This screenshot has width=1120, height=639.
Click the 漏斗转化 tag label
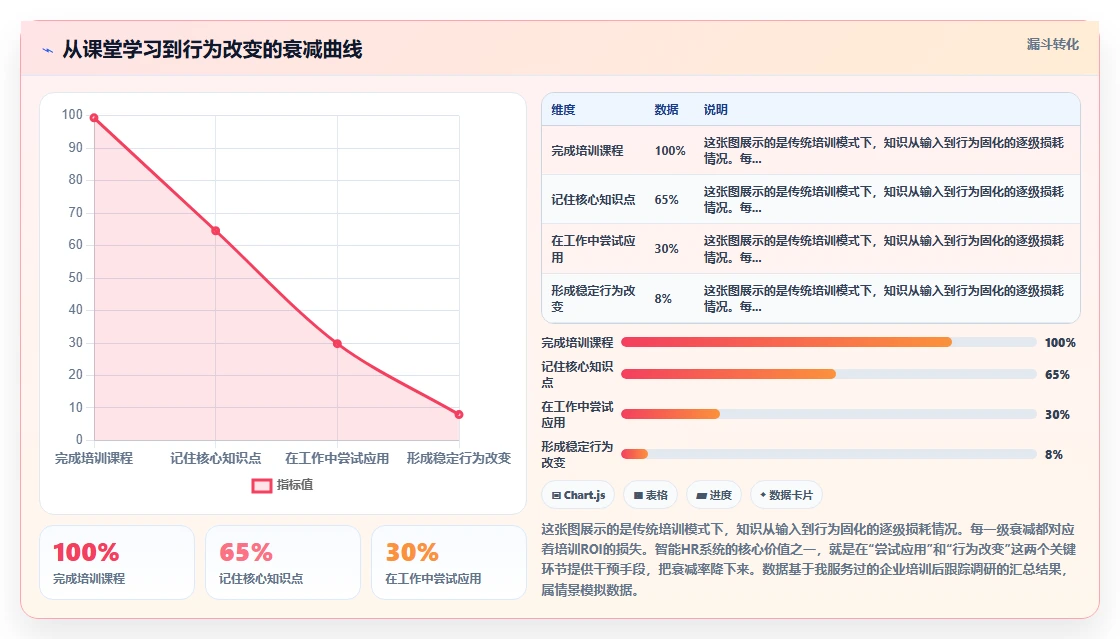[1052, 44]
